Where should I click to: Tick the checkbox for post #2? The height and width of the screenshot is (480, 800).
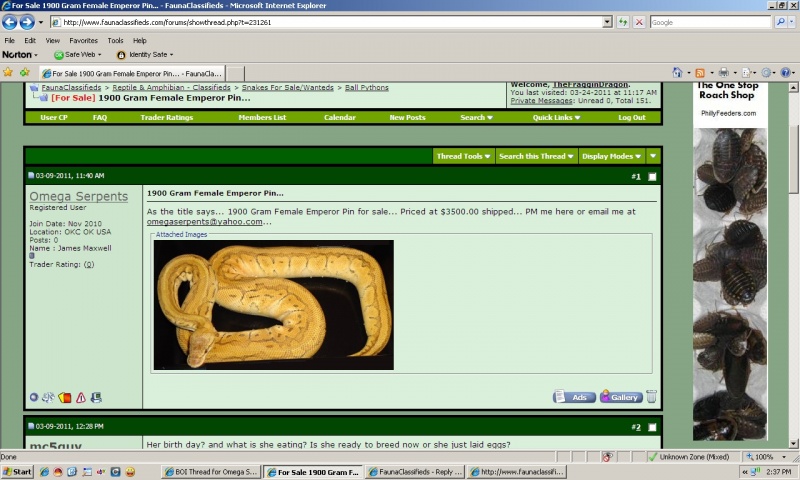pyautogui.click(x=652, y=427)
